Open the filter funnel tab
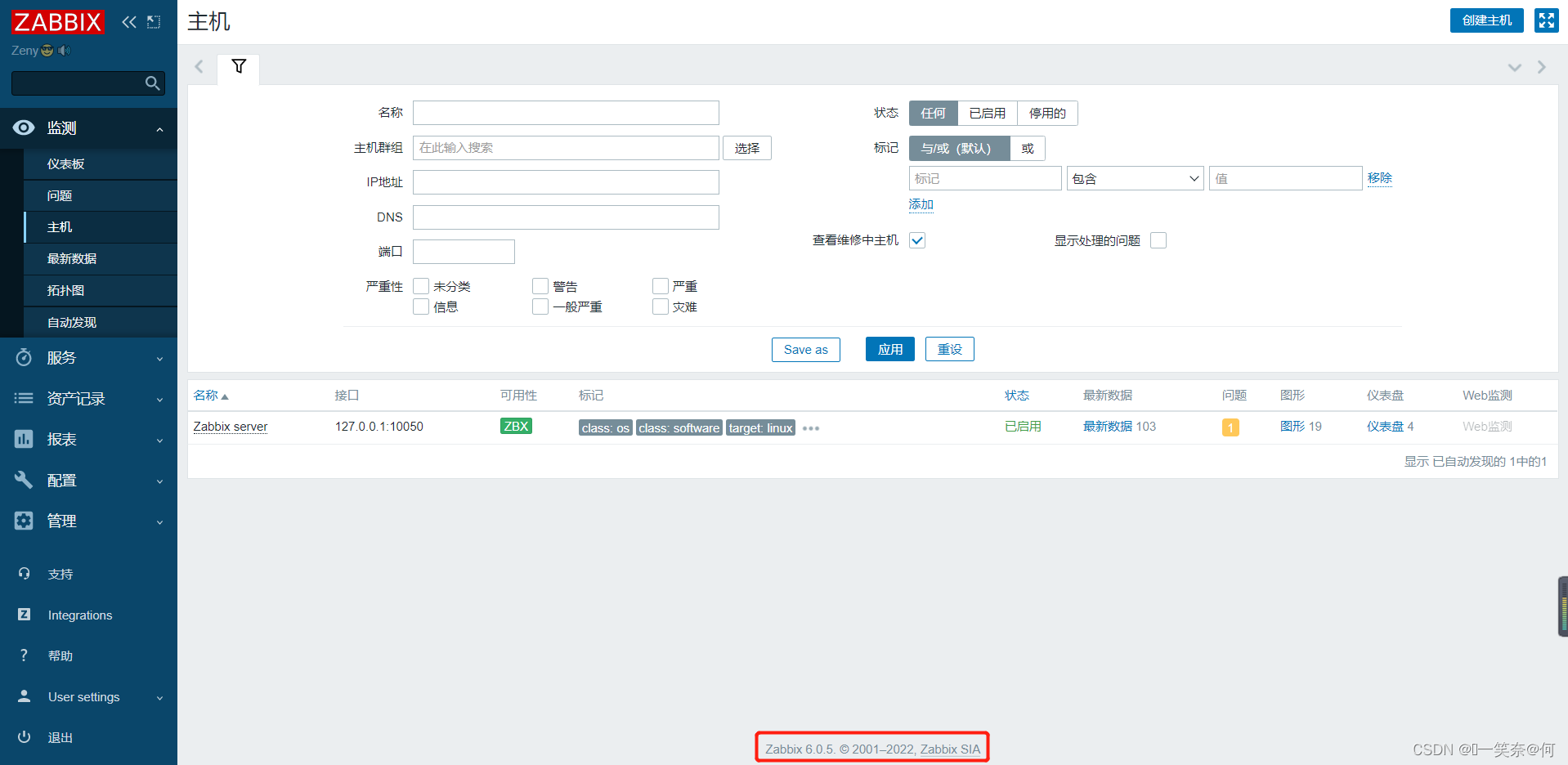The width and height of the screenshot is (1568, 765). coord(239,67)
